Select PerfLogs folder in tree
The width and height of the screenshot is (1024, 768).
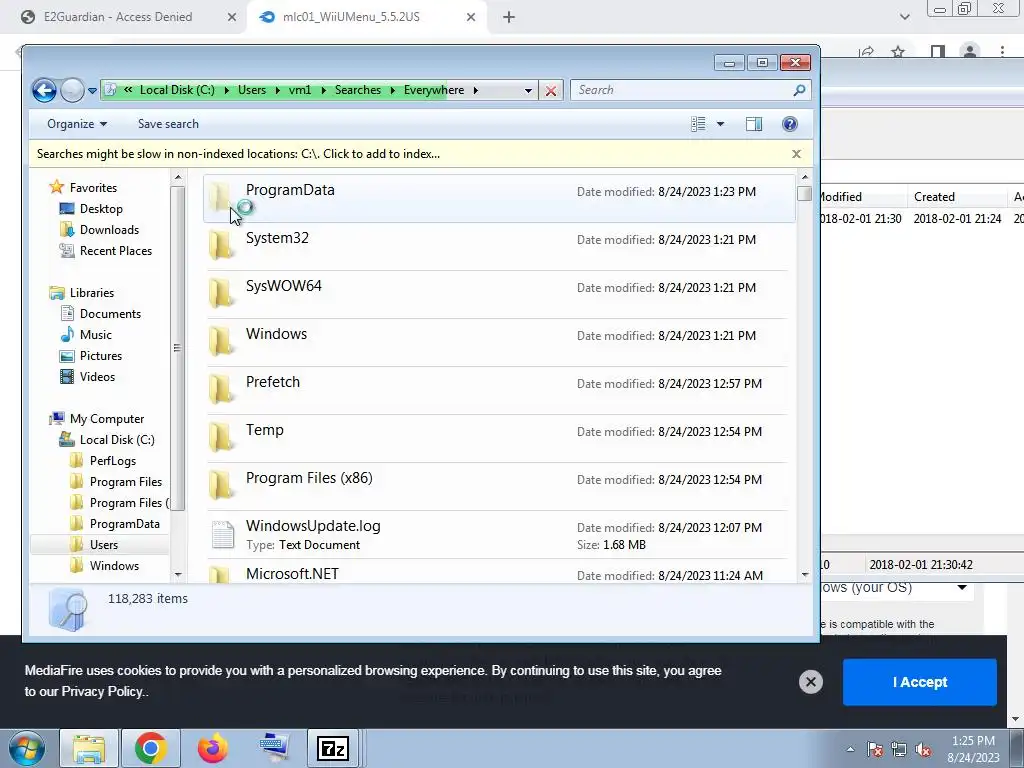click(112, 461)
